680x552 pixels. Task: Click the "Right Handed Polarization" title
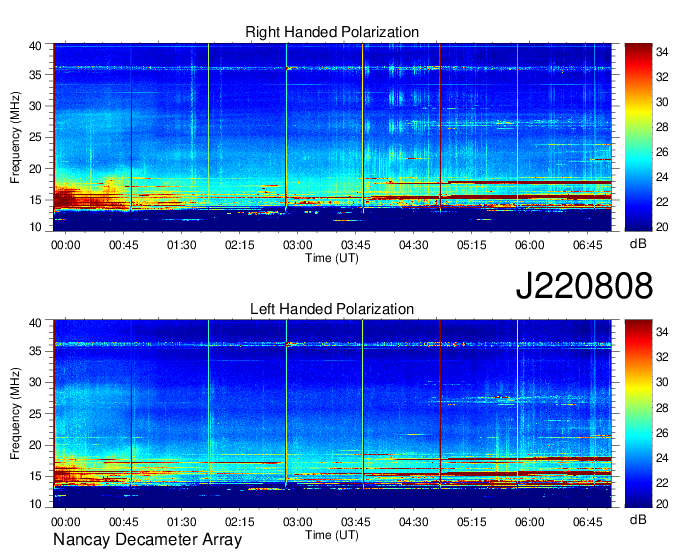coord(332,32)
